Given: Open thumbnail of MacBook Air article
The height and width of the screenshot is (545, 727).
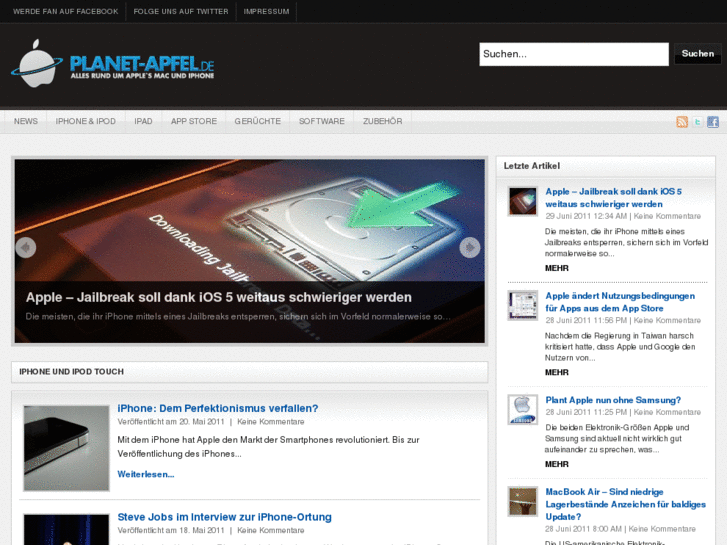Looking at the screenshot, I should coord(523,501).
